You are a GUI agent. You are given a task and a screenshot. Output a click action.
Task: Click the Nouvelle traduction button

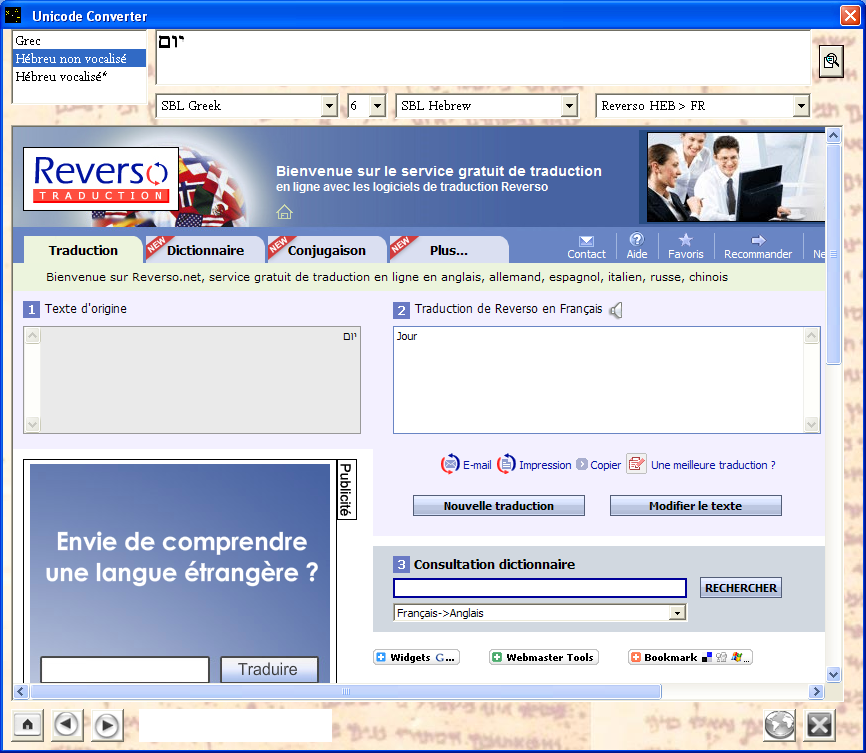pos(499,505)
